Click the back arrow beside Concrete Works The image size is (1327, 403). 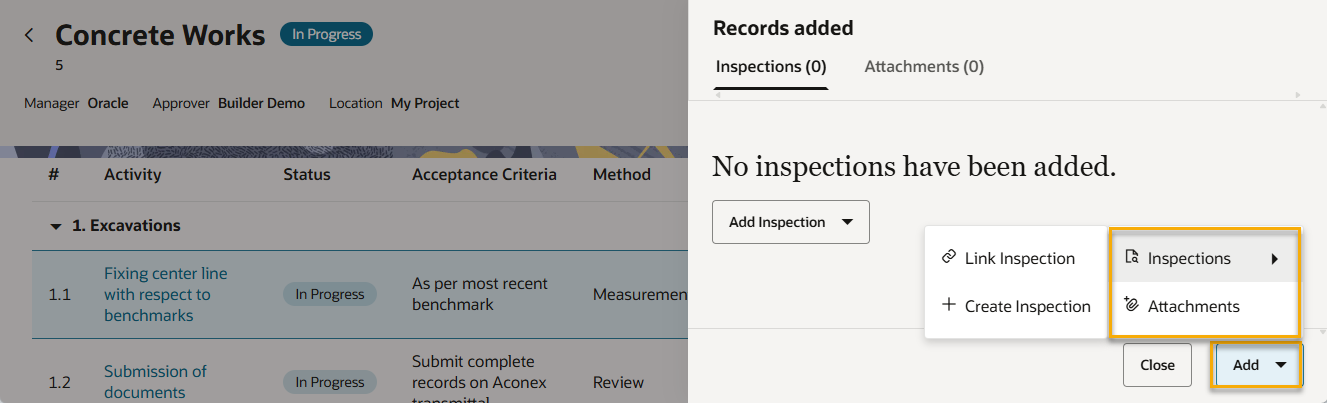click(x=29, y=36)
